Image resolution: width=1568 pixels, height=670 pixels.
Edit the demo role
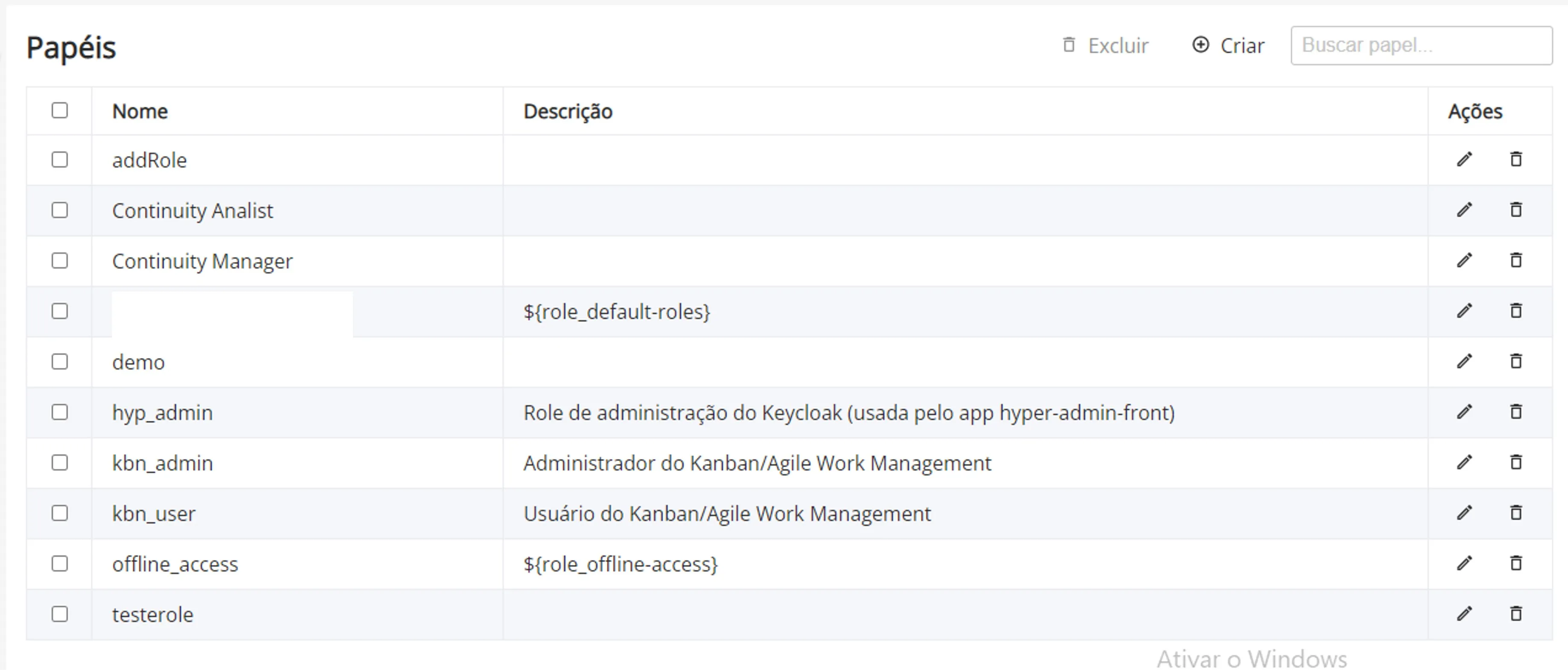click(1465, 361)
